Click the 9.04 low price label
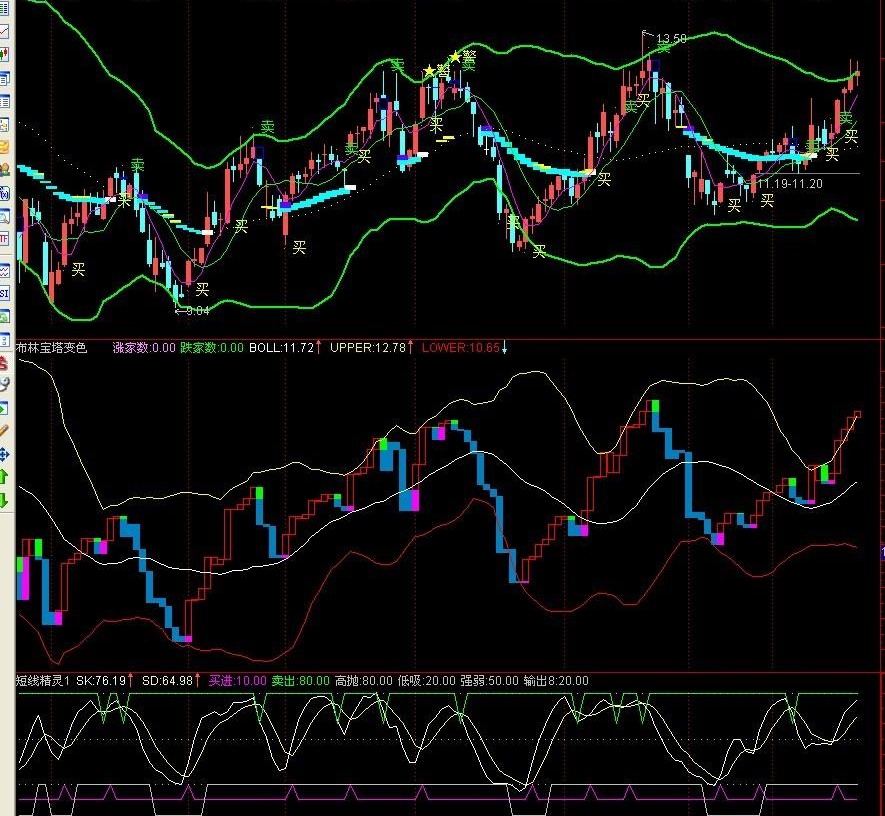Image resolution: width=885 pixels, height=816 pixels. click(x=198, y=310)
